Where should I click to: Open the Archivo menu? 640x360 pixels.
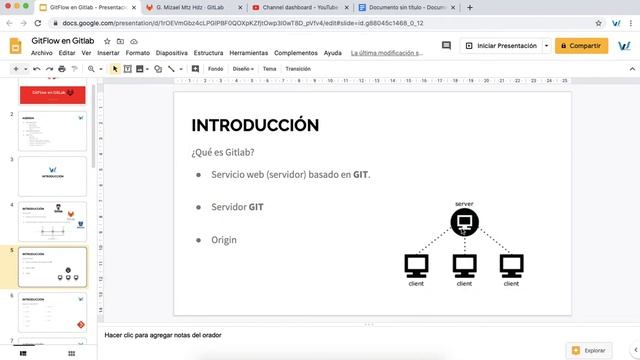[x=42, y=53]
